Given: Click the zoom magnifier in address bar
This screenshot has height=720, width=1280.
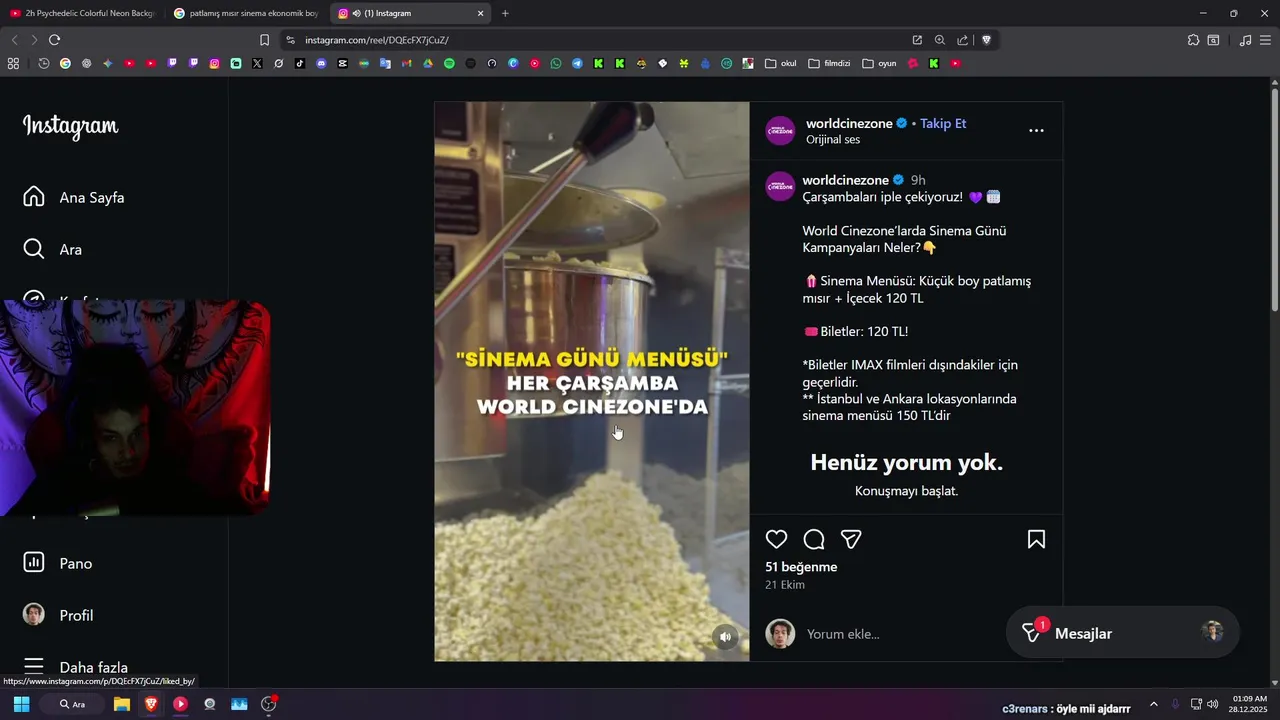Looking at the screenshot, I should (940, 40).
